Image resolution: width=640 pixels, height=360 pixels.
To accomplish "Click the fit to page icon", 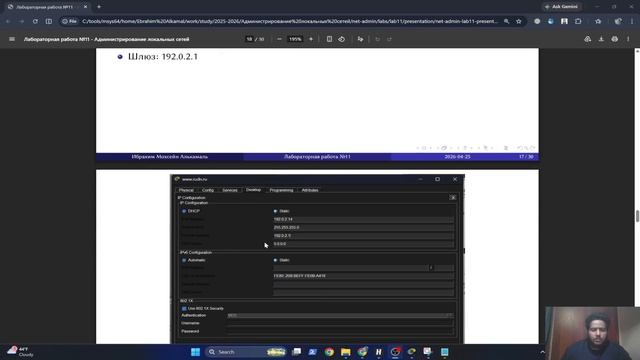I will [x=329, y=39].
